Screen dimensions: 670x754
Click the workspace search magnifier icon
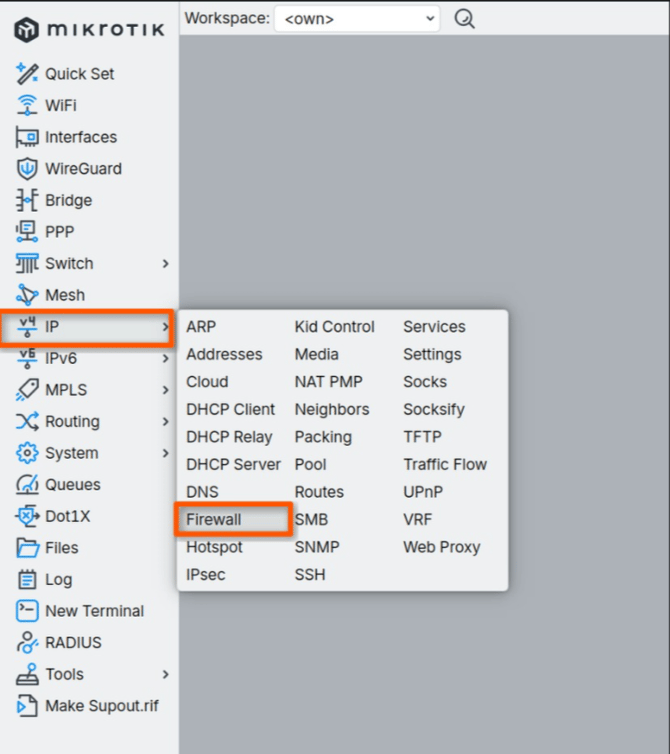point(464,18)
